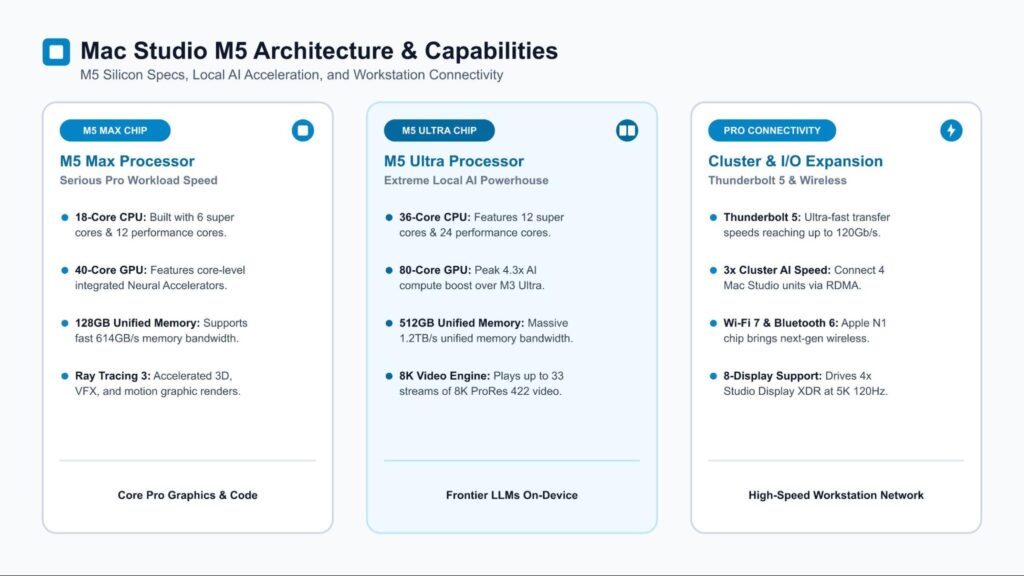Click the 8-Display Support bullet text
This screenshot has width=1024, height=576.
[x=805, y=383]
